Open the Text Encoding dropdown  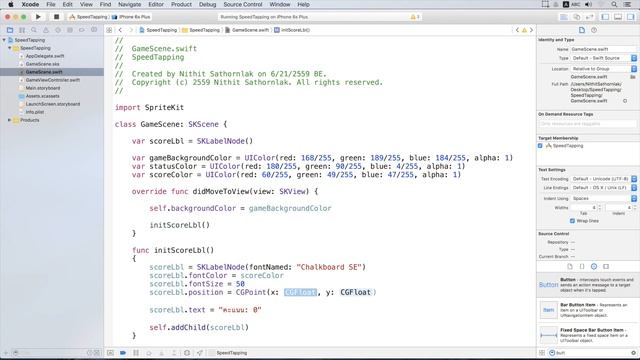tap(604, 179)
